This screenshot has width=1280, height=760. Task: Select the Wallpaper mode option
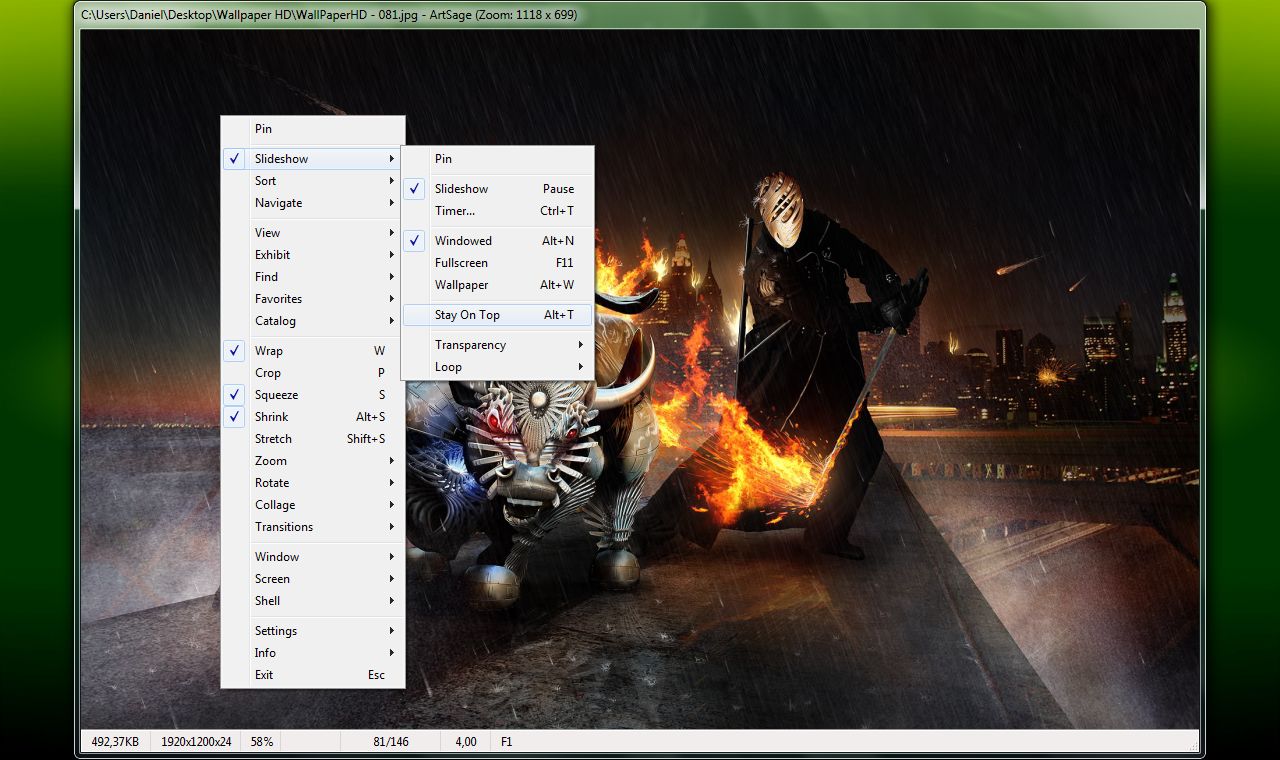497,285
